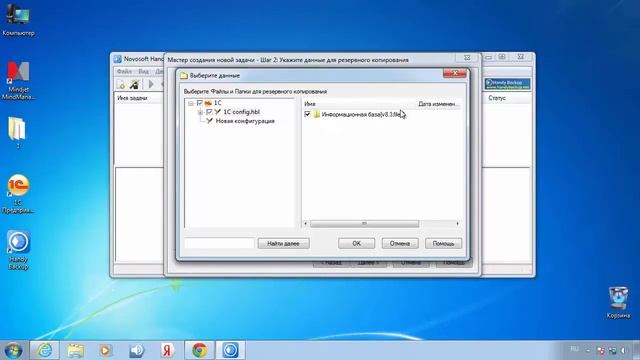Open the Вид menu in Handy Backup
This screenshot has height=360, width=640.
(x=143, y=71)
